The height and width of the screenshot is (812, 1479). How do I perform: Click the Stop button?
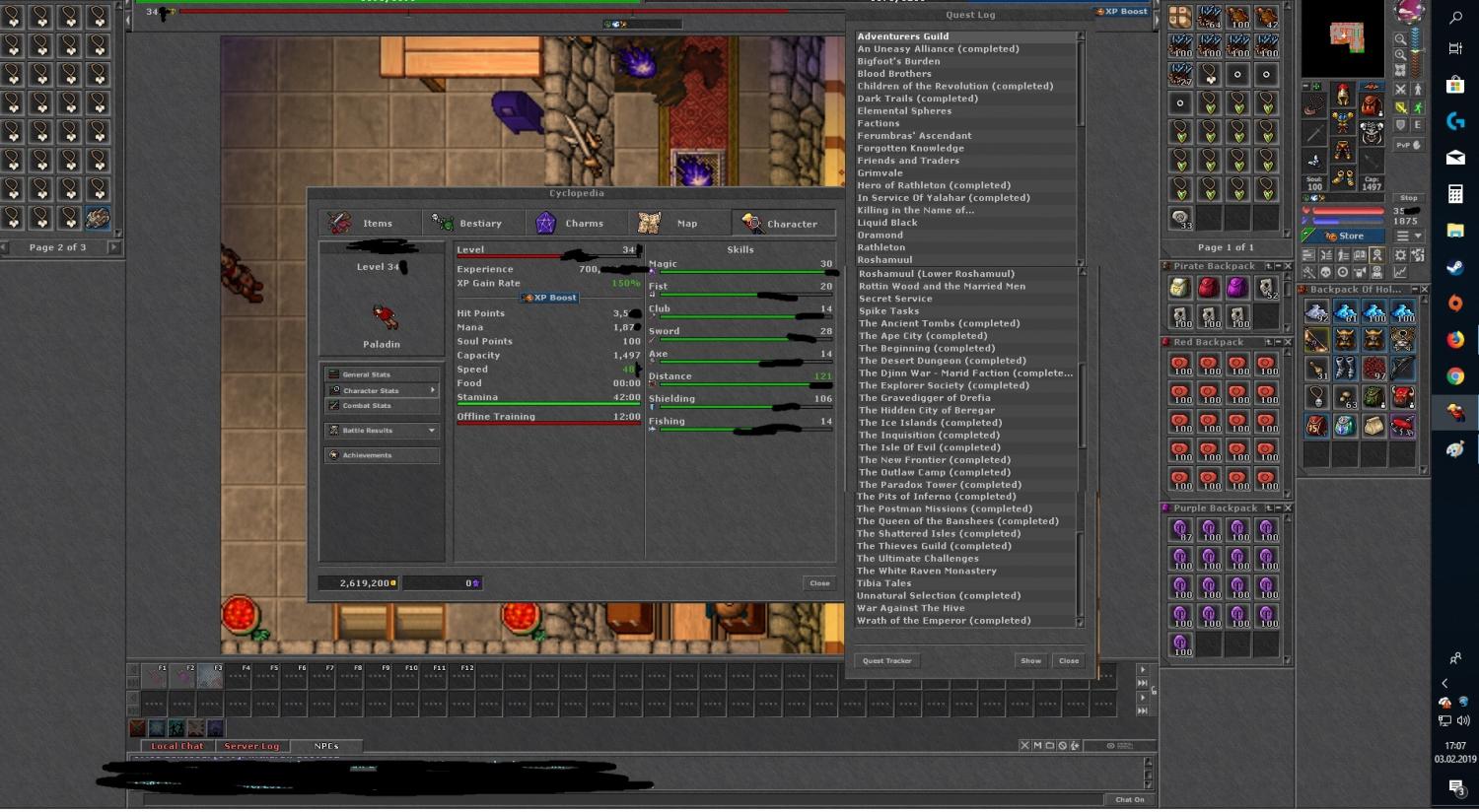click(x=1409, y=198)
